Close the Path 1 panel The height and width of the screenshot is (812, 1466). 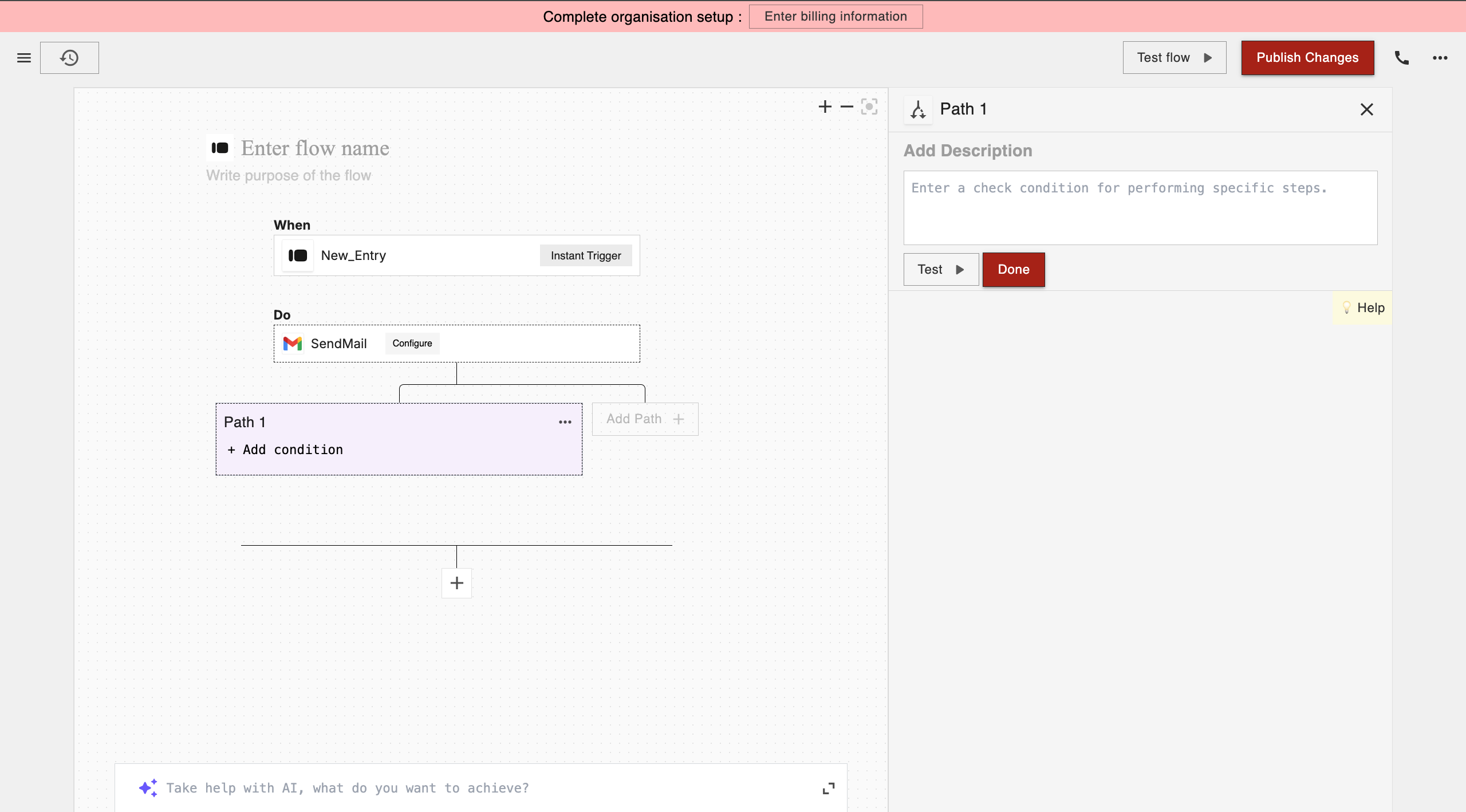point(1367,109)
